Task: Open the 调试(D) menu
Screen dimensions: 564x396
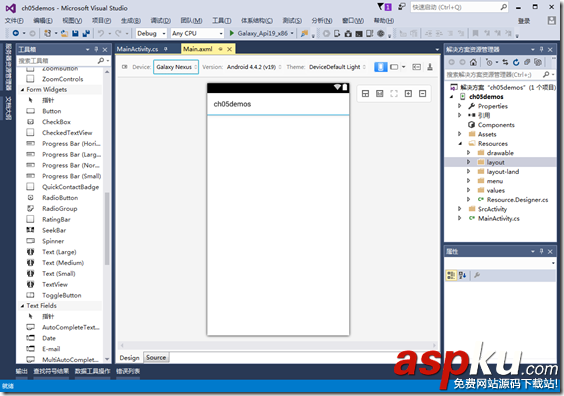Action: (160, 21)
